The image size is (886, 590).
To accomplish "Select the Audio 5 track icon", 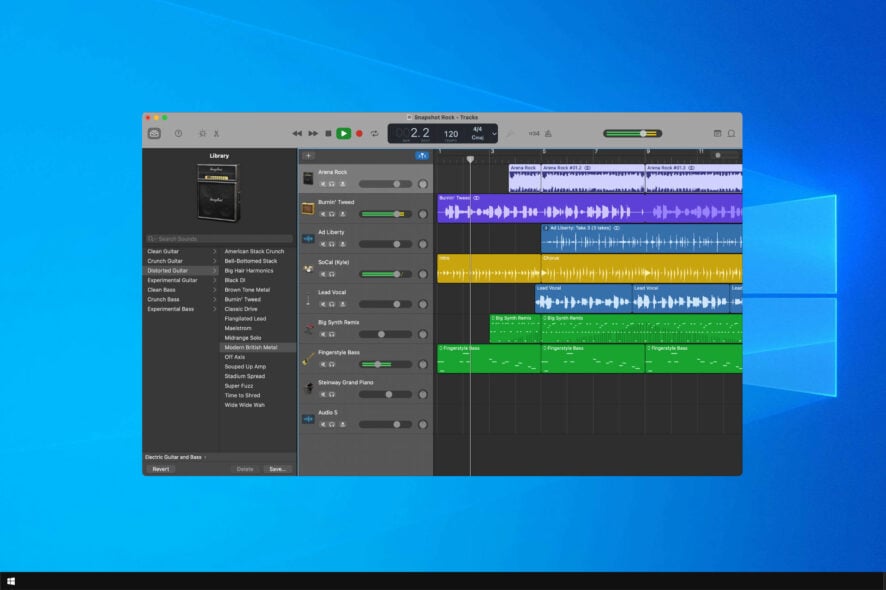I will click(308, 419).
